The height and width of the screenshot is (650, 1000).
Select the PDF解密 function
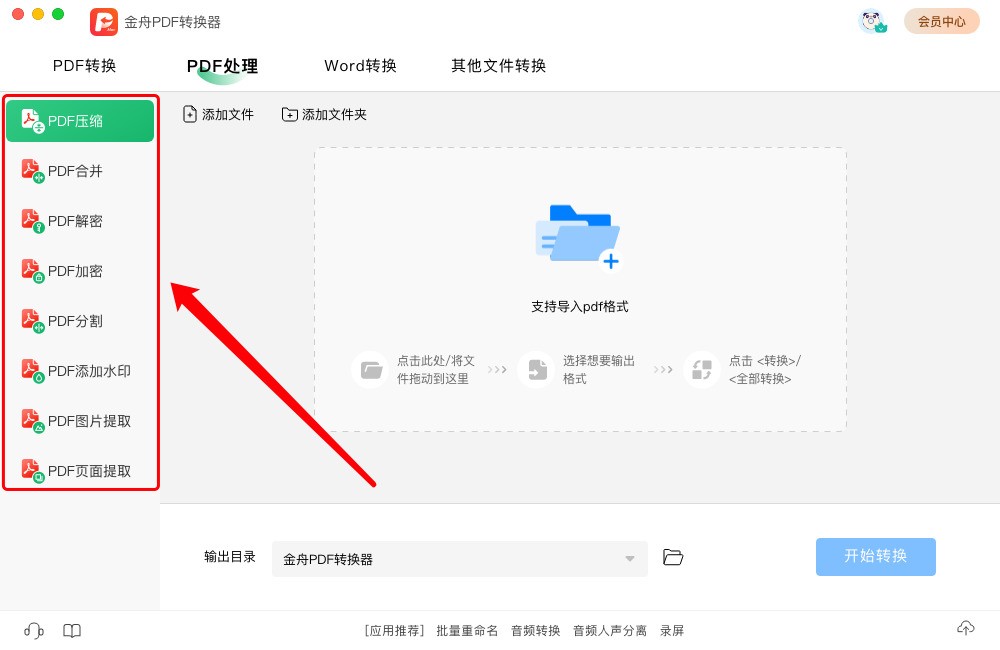point(80,220)
